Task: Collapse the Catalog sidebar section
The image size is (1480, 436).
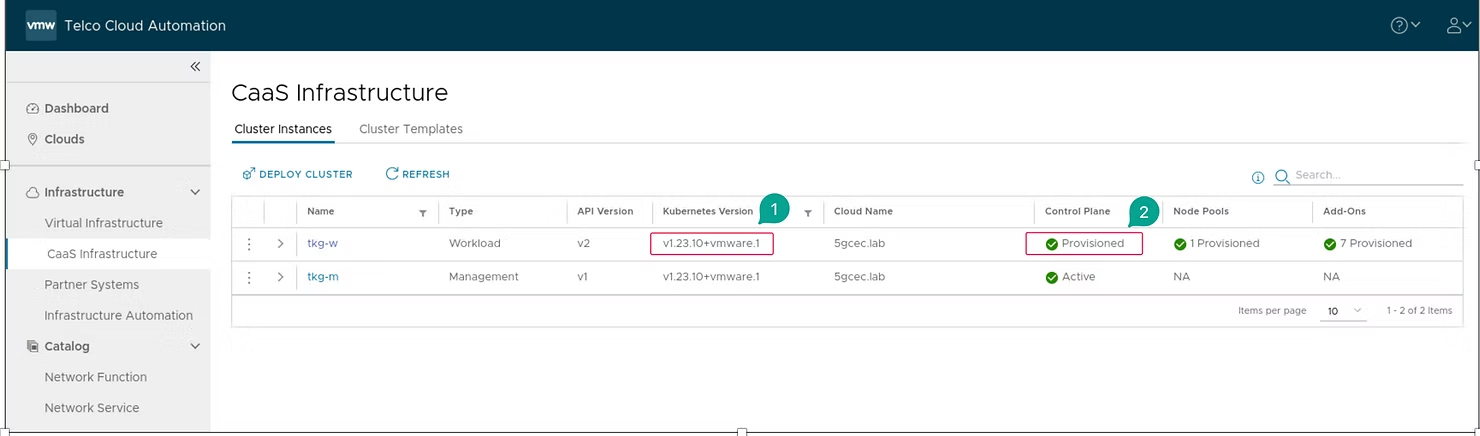Action: click(x=195, y=346)
